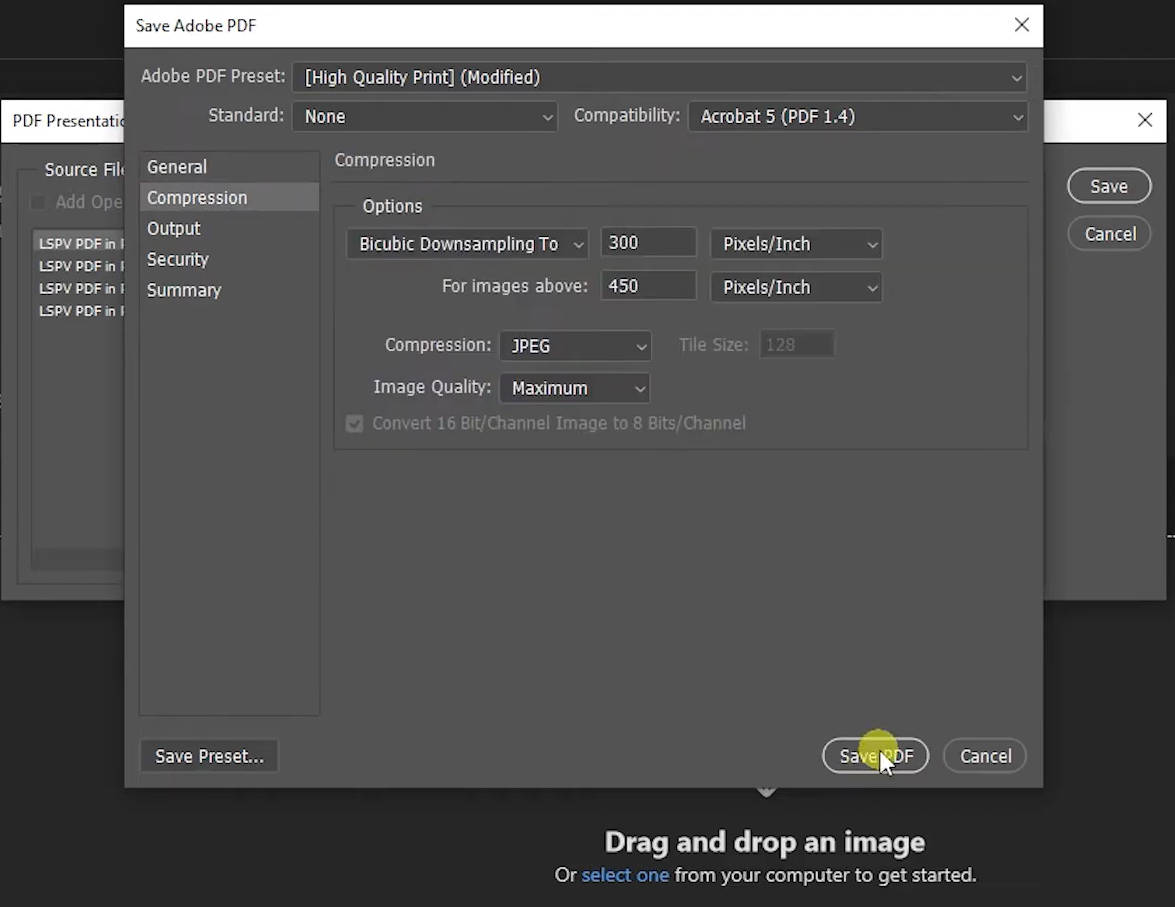Select the first LSPV PDF source file

[79, 244]
